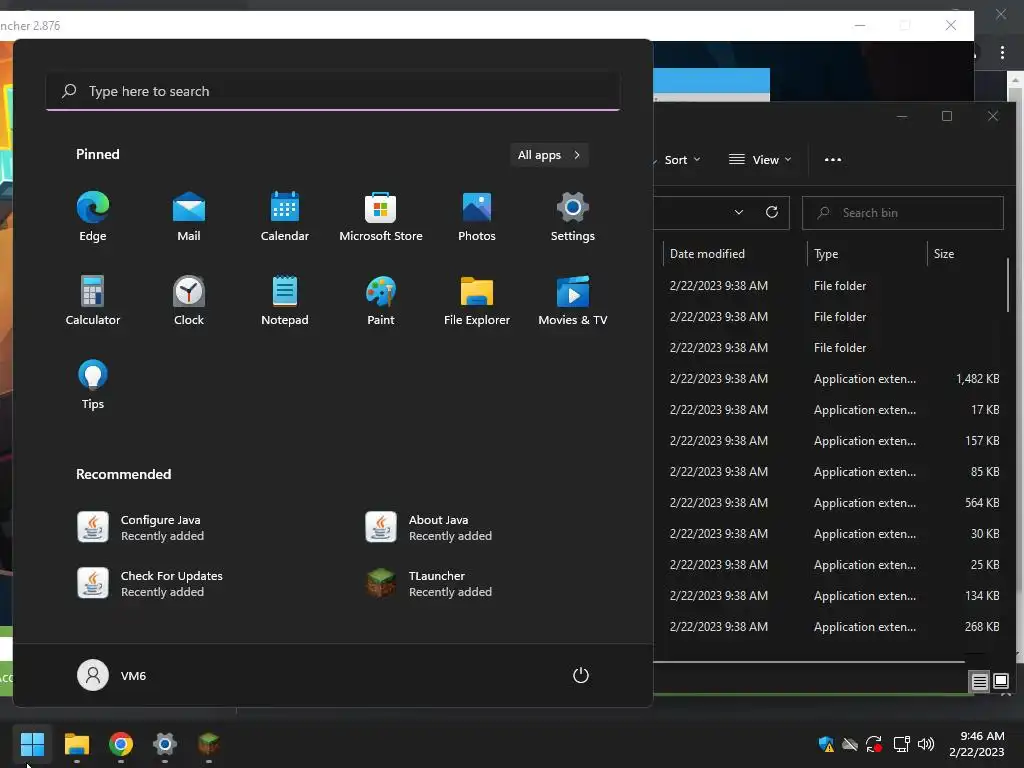This screenshot has height=768, width=1024.
Task: Select the row with size 564 KB
Action: click(x=829, y=503)
